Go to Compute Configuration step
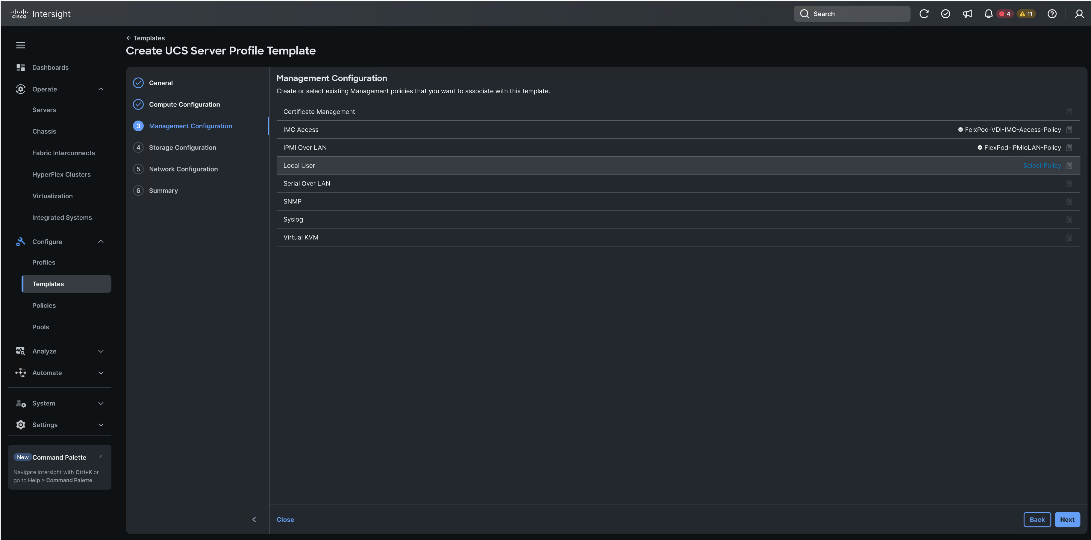 coord(184,104)
